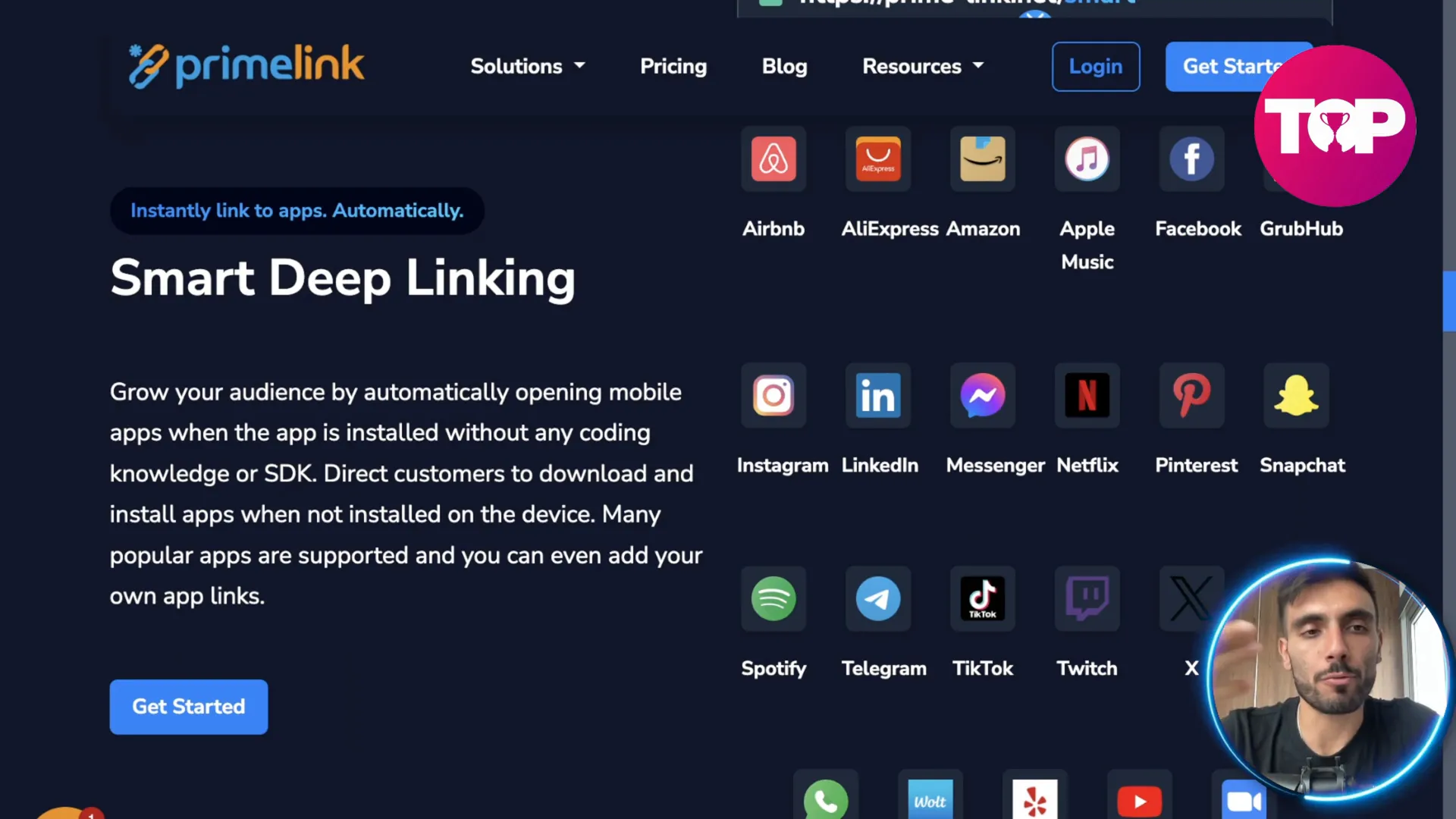Screen dimensions: 1456x819
Task: Click the Amazon app icon
Action: (983, 158)
